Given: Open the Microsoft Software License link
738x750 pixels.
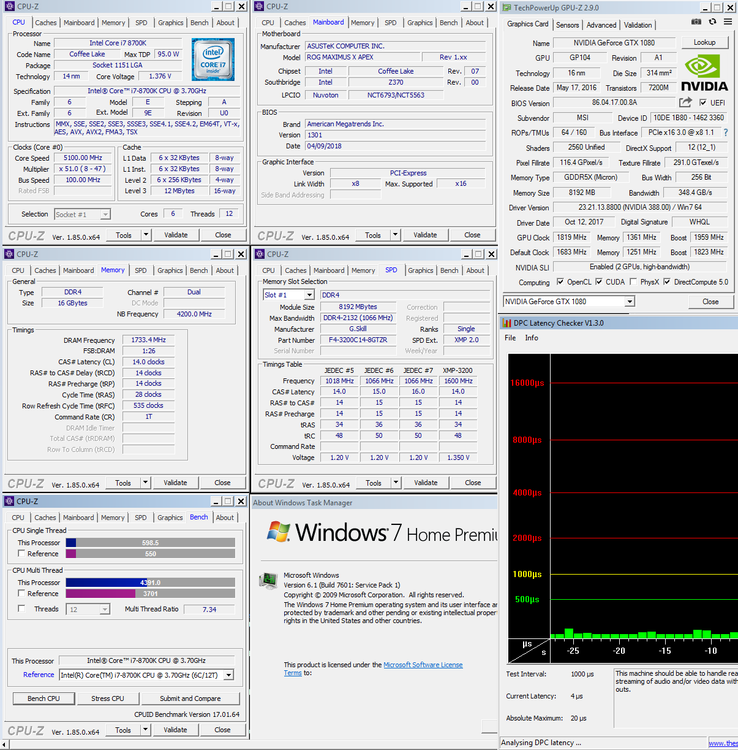Looking at the screenshot, I should click(423, 665).
